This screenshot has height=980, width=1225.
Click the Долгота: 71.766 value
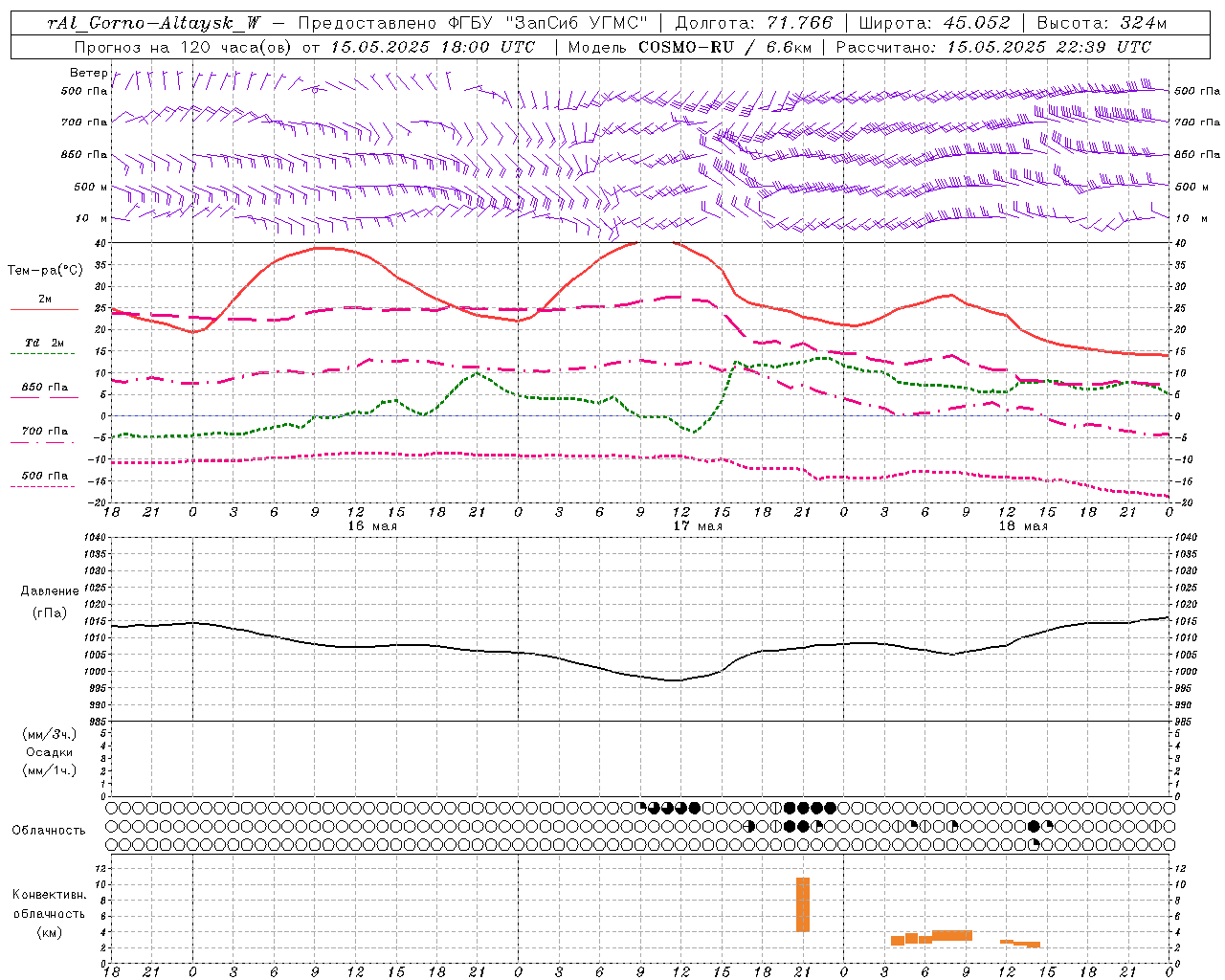click(754, 23)
